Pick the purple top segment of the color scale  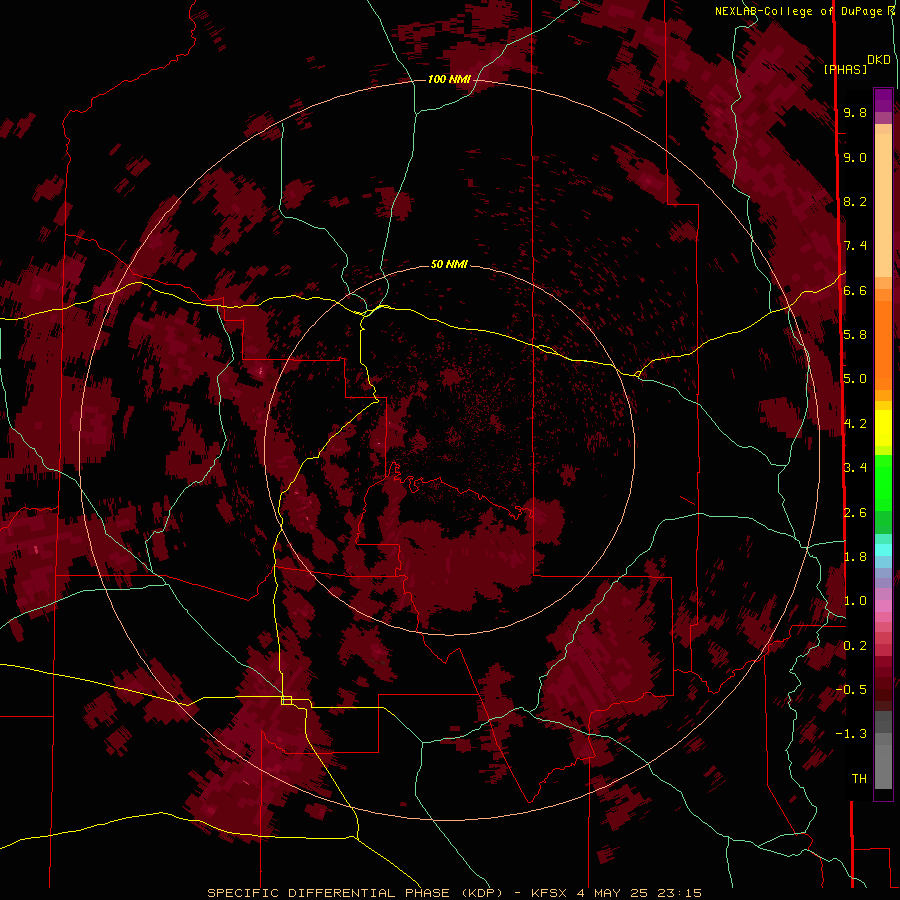click(x=883, y=100)
